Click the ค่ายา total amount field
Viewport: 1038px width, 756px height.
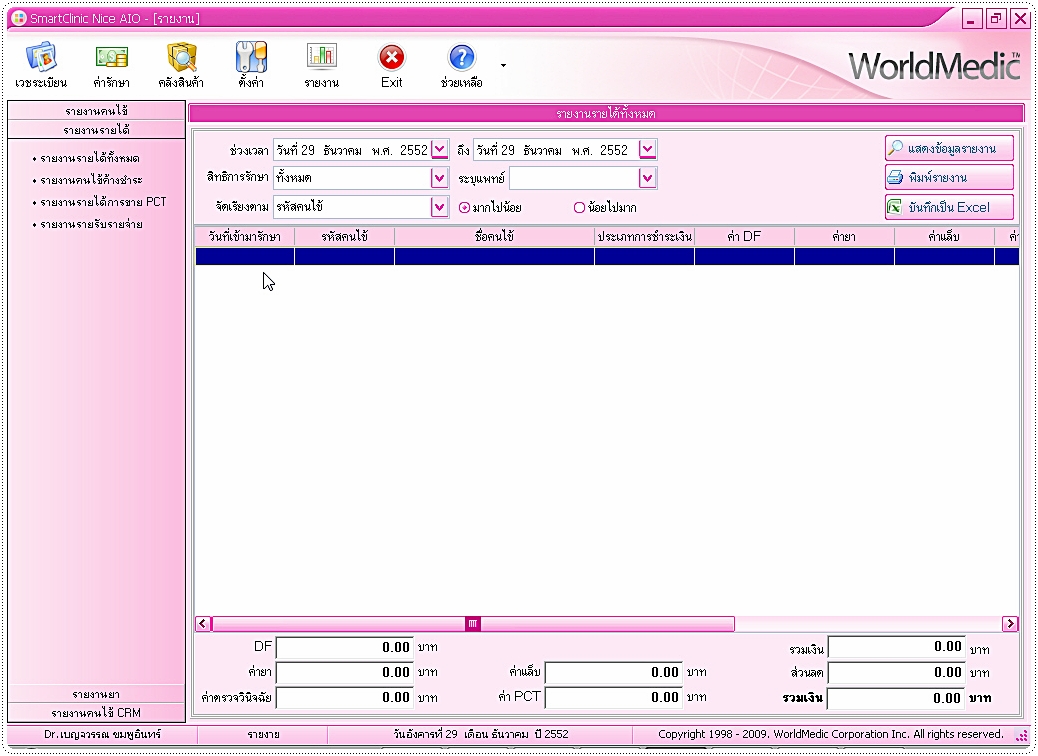click(345, 673)
